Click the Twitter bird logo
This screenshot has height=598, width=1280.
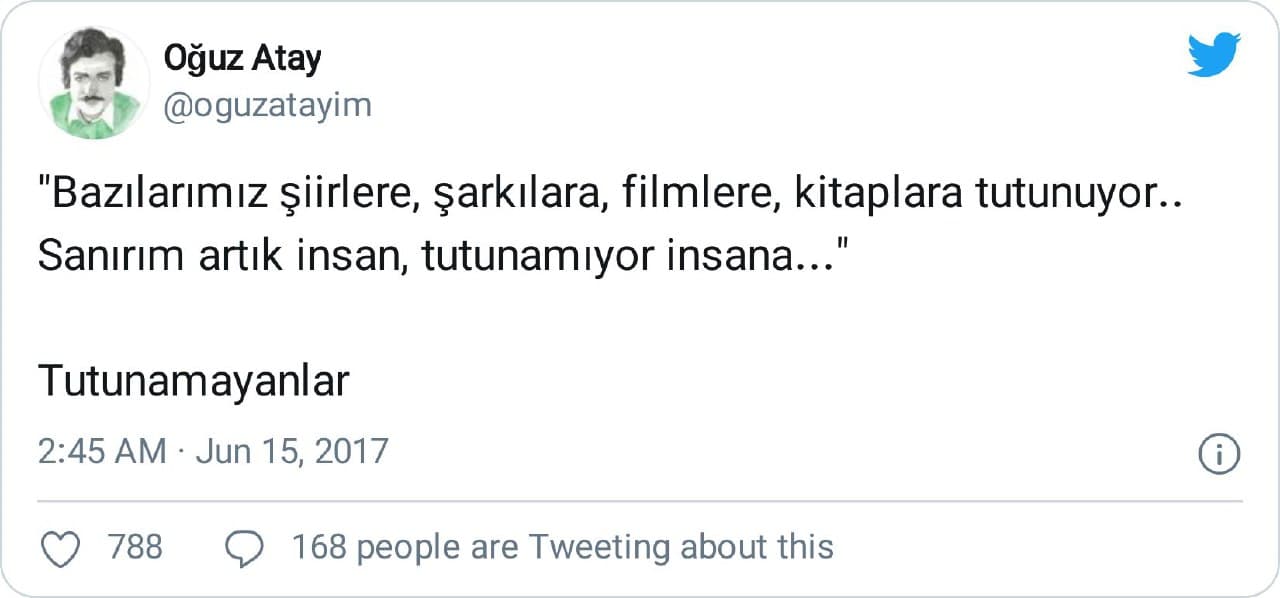[1214, 54]
